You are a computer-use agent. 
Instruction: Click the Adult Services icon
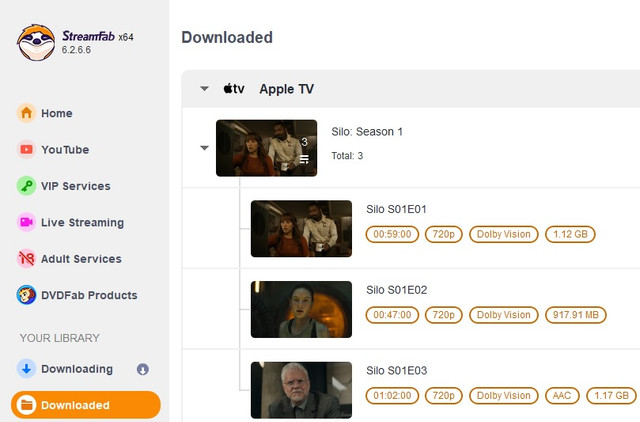tap(27, 259)
